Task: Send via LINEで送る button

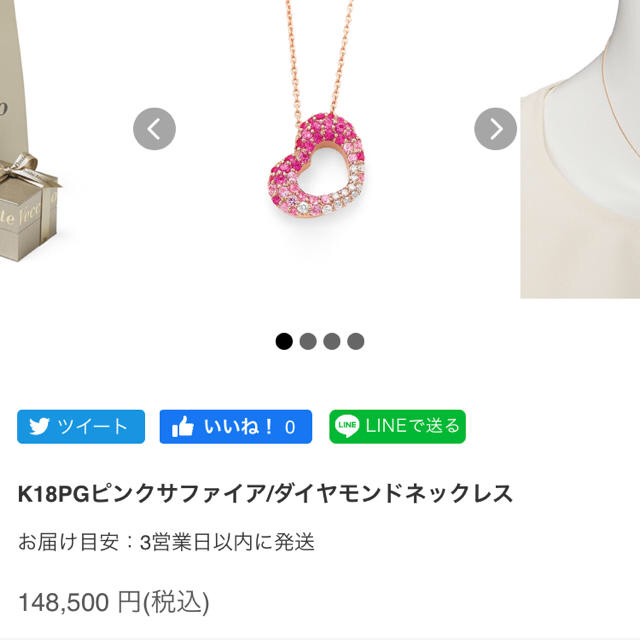Action: tap(398, 427)
